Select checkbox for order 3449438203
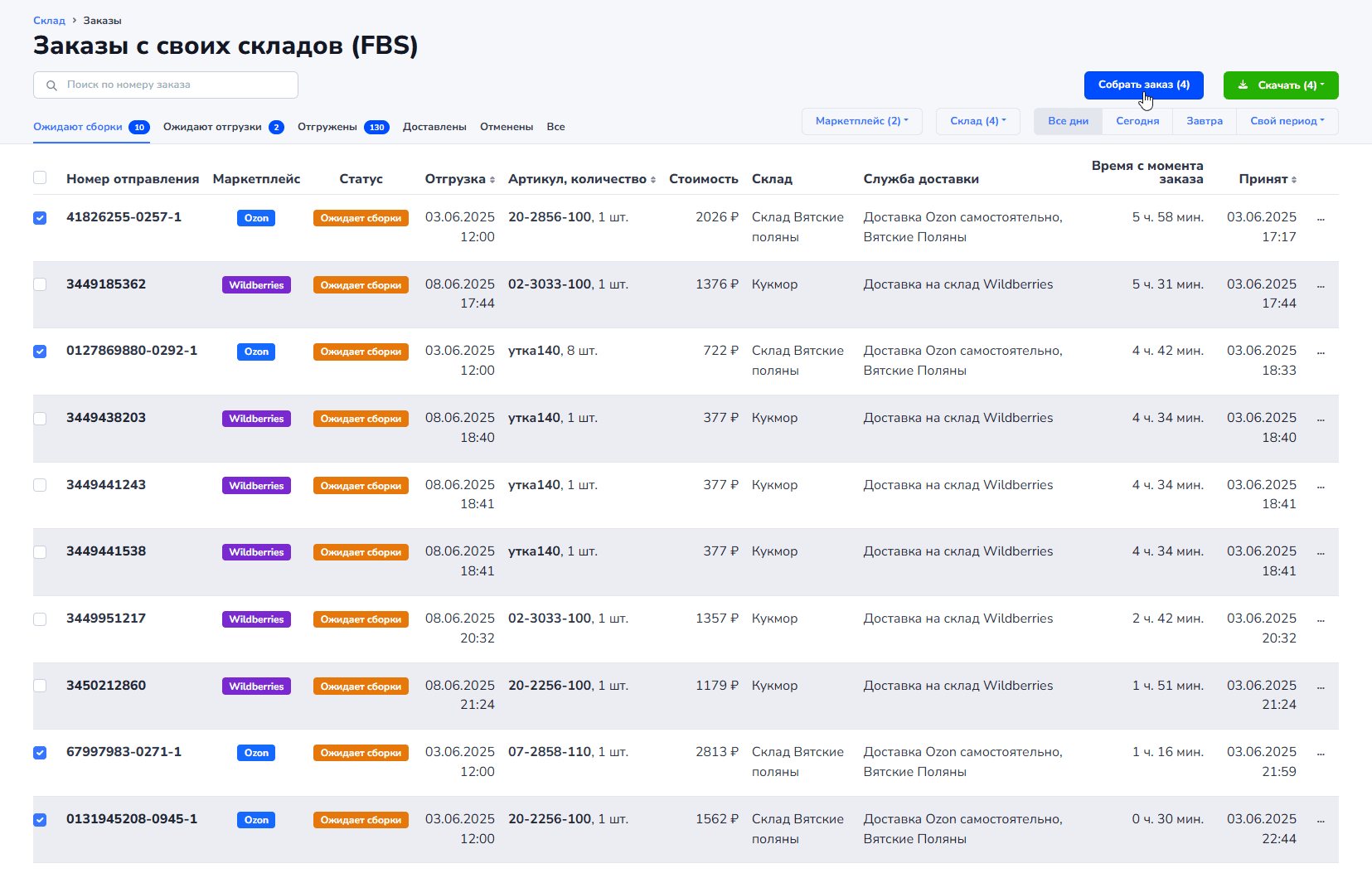This screenshot has width=1372, height=883. pyautogui.click(x=40, y=419)
